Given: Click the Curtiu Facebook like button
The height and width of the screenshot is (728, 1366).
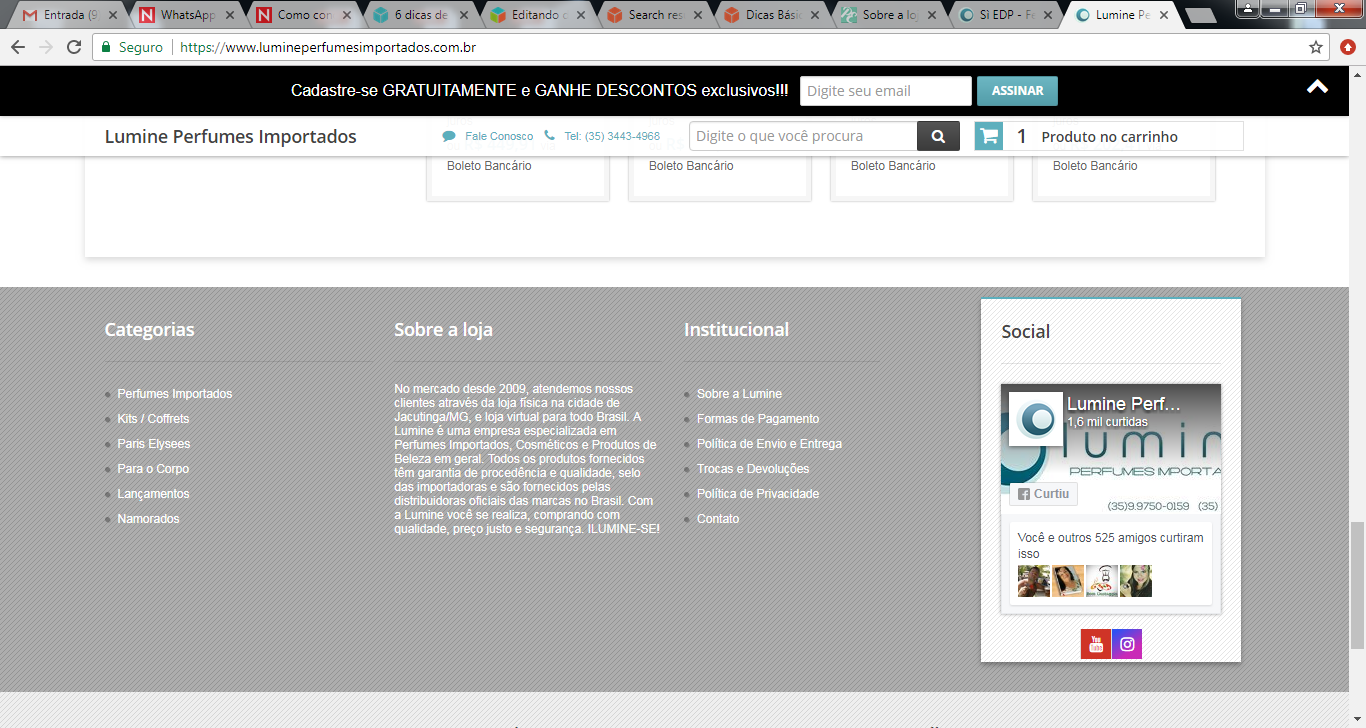Looking at the screenshot, I should click(1043, 494).
